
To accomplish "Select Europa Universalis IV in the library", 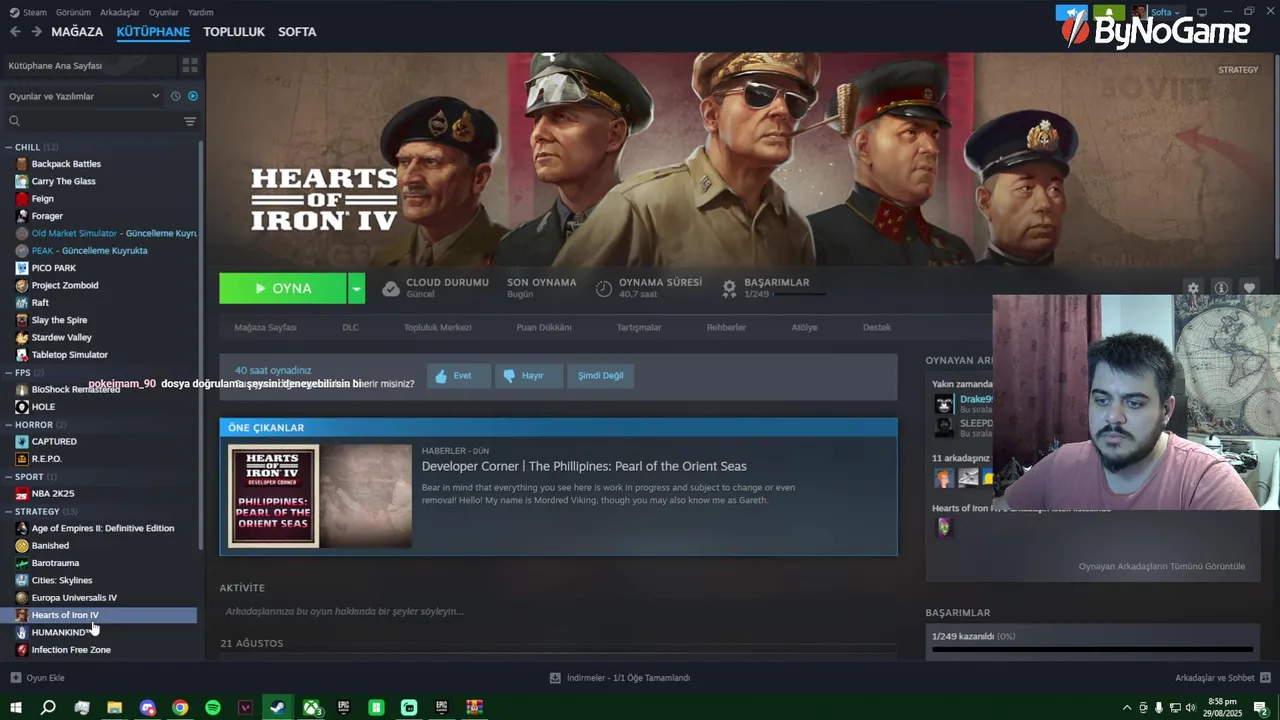I will (x=74, y=598).
